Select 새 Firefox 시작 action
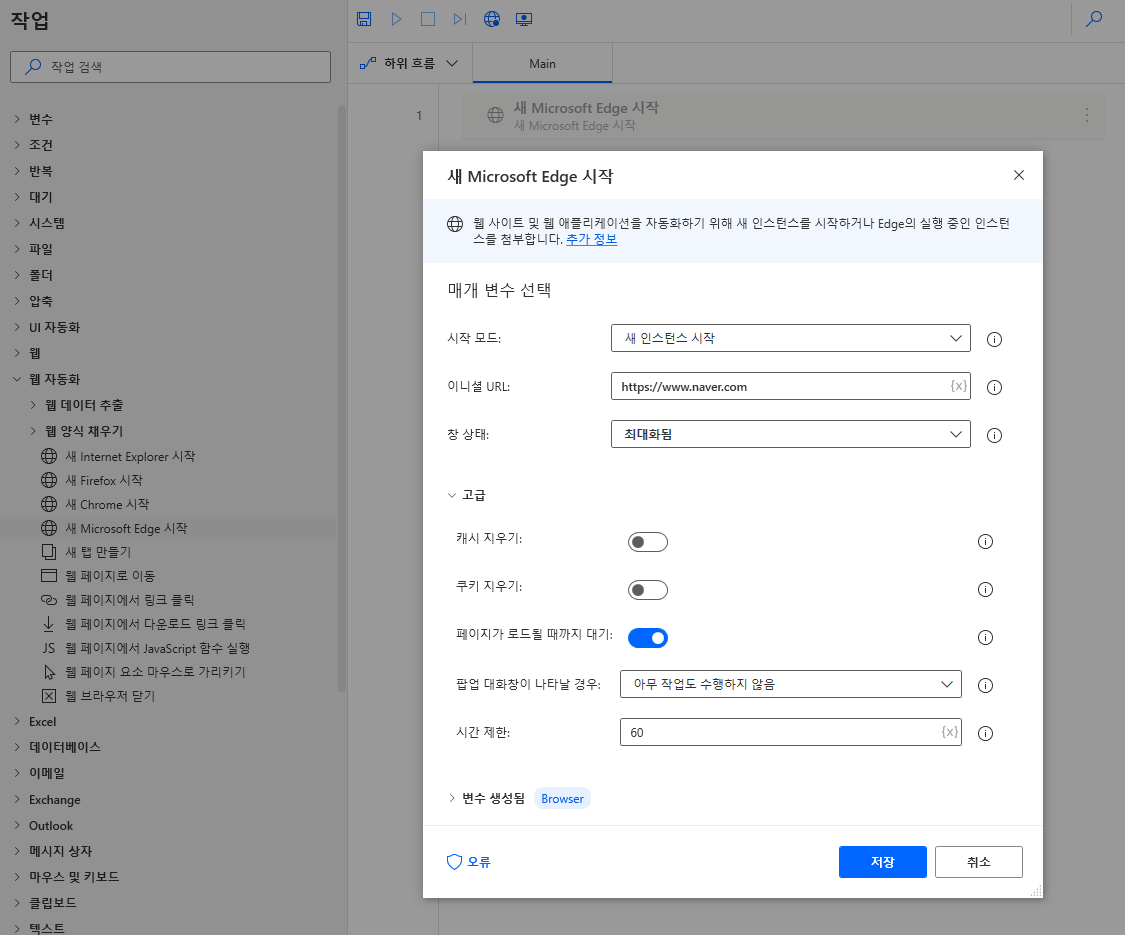The image size is (1125, 935). coord(104,480)
